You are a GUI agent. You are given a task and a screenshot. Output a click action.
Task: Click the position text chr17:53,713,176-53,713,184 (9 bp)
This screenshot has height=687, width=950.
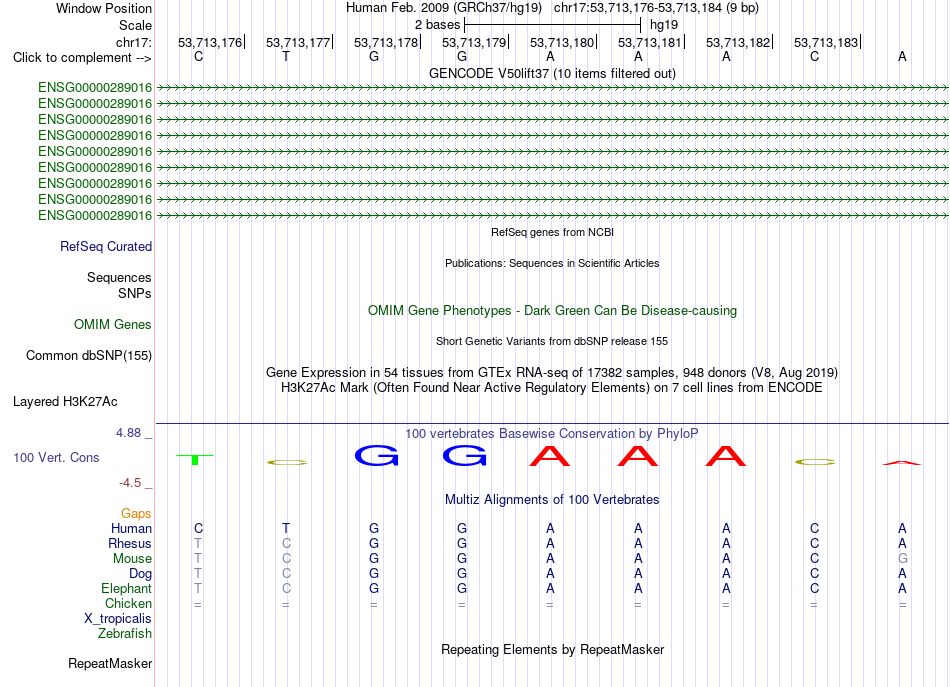(656, 8)
